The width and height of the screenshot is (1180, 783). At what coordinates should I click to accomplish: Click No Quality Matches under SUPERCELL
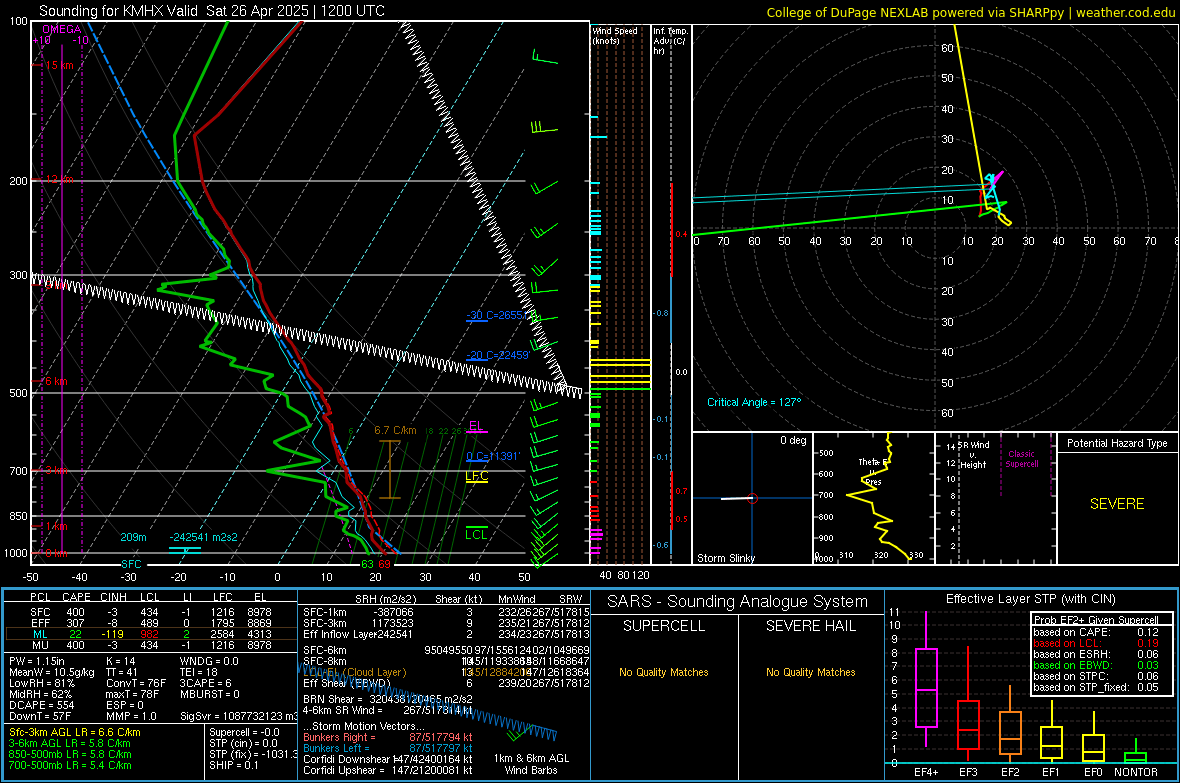(664, 672)
